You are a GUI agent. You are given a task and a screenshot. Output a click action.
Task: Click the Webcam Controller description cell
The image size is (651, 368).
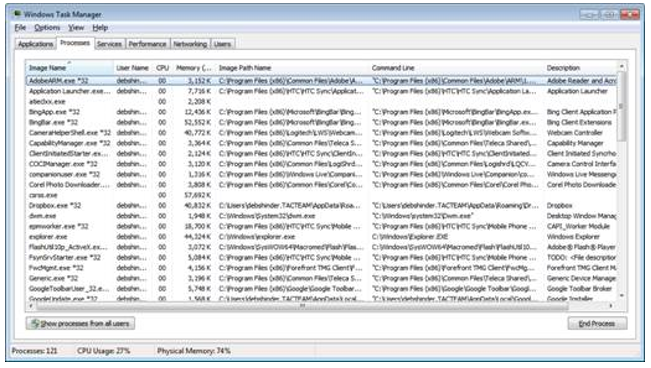pyautogui.click(x=575, y=132)
